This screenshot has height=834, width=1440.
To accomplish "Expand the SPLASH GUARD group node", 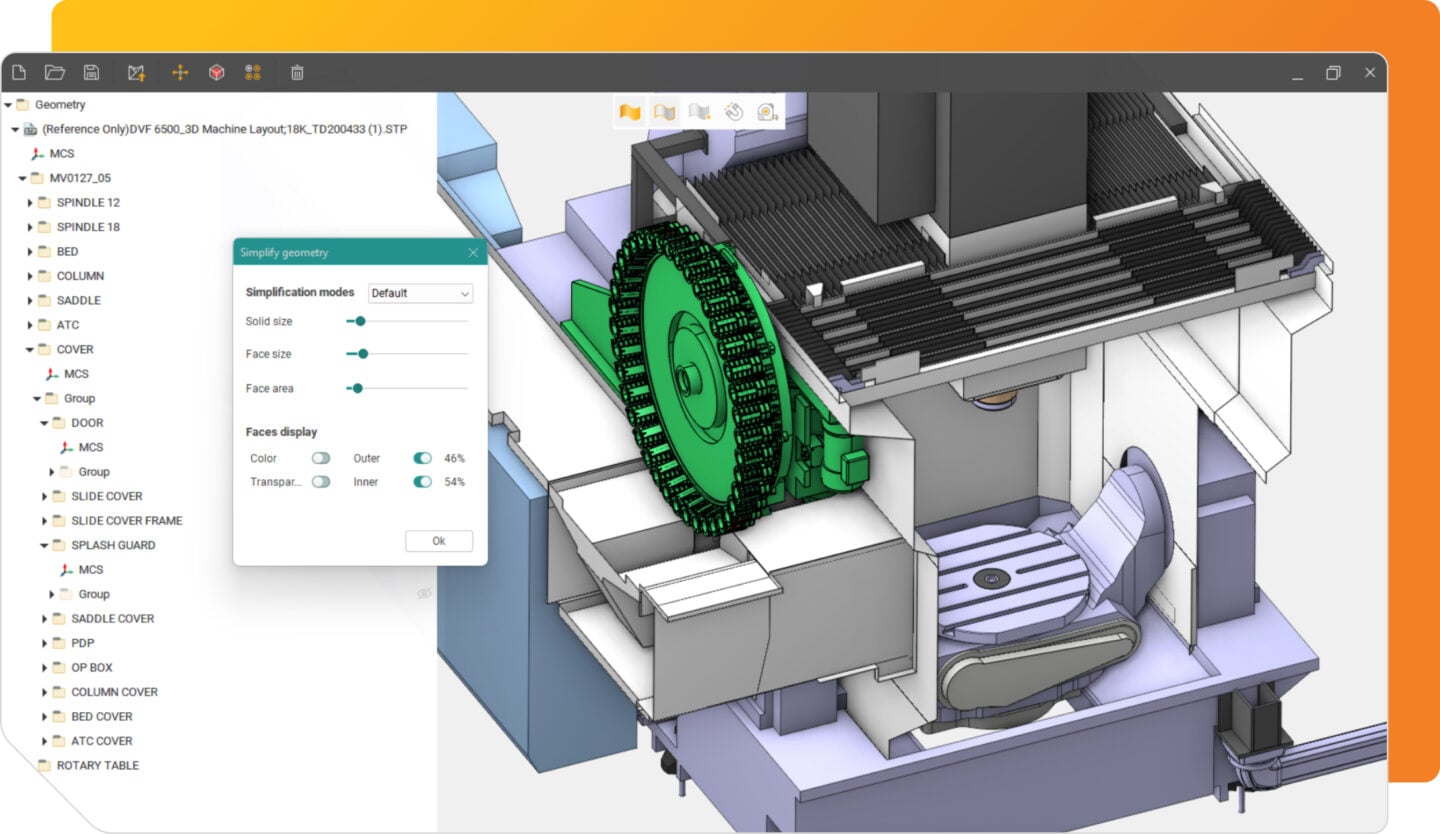I will tap(43, 545).
